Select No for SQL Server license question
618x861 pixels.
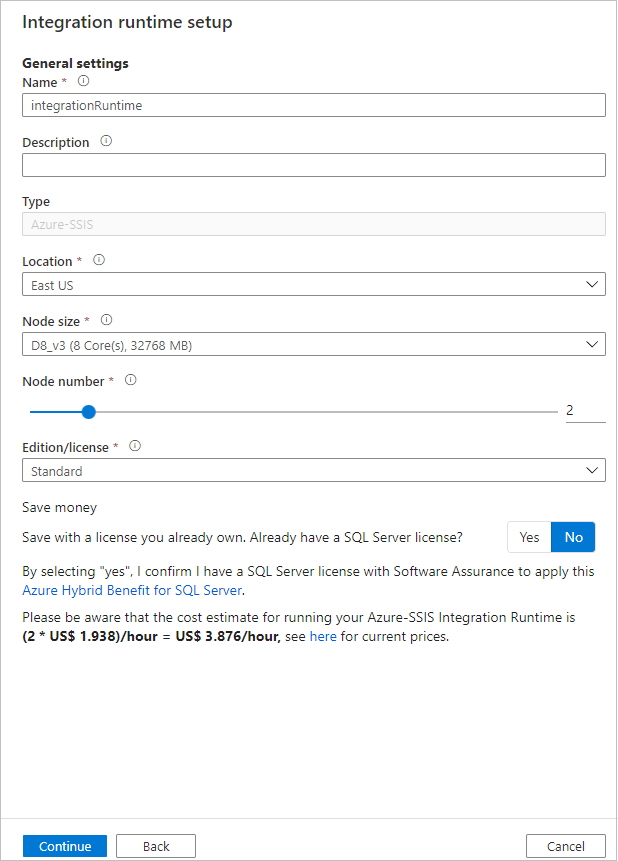(x=573, y=537)
